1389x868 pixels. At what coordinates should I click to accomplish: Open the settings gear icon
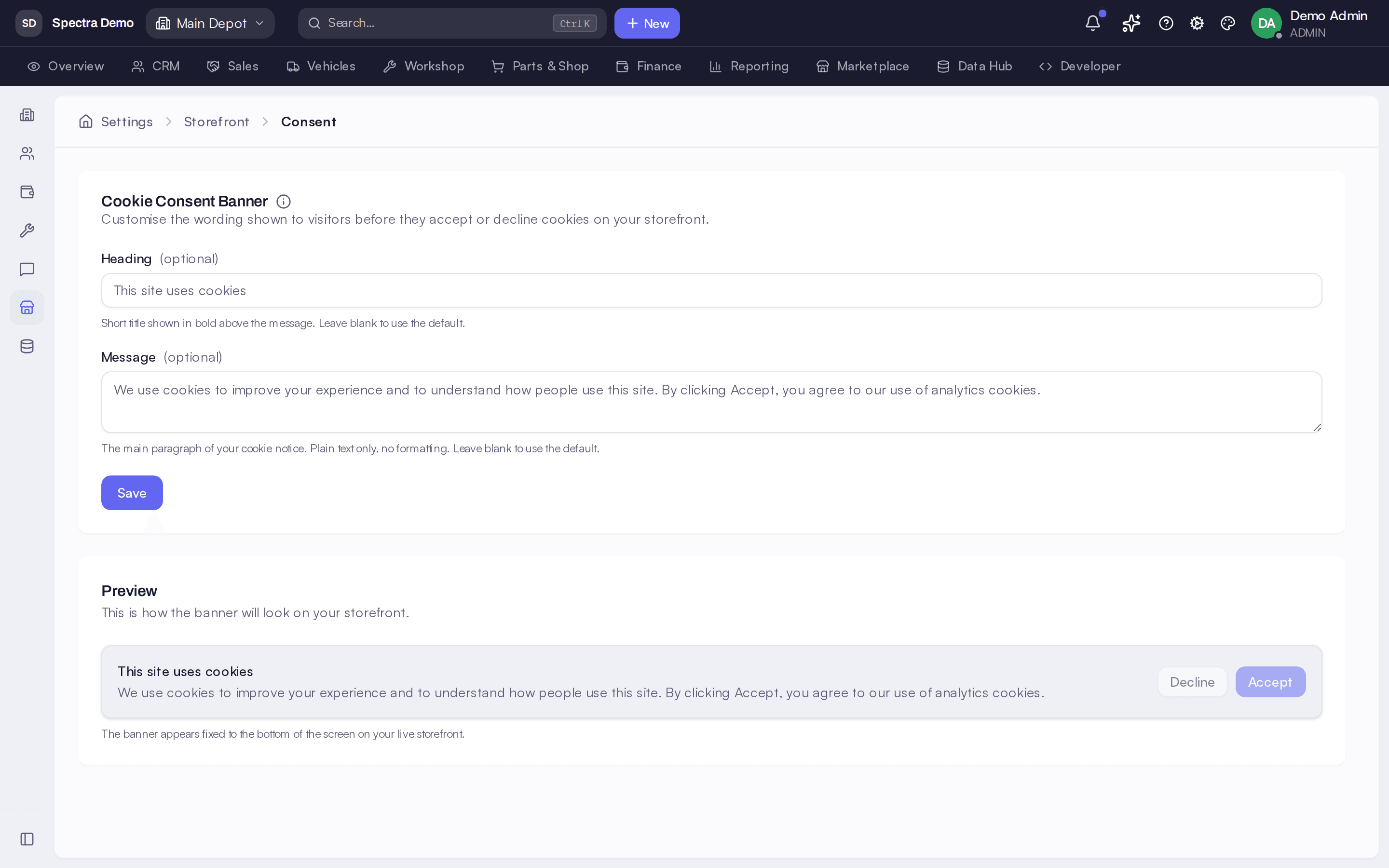point(1197,23)
